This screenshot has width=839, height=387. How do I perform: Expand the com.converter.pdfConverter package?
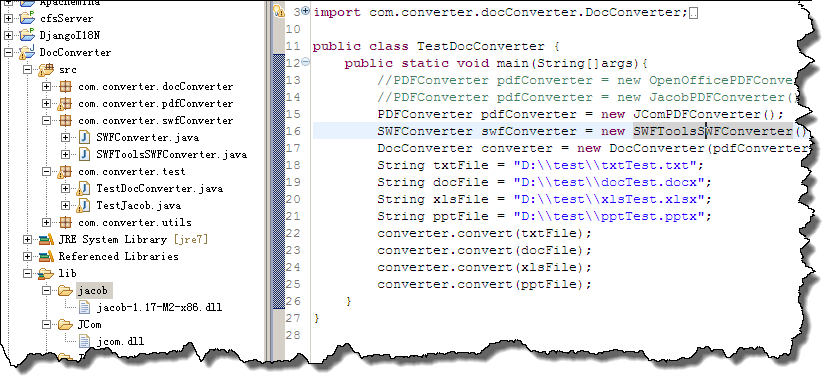(47, 104)
